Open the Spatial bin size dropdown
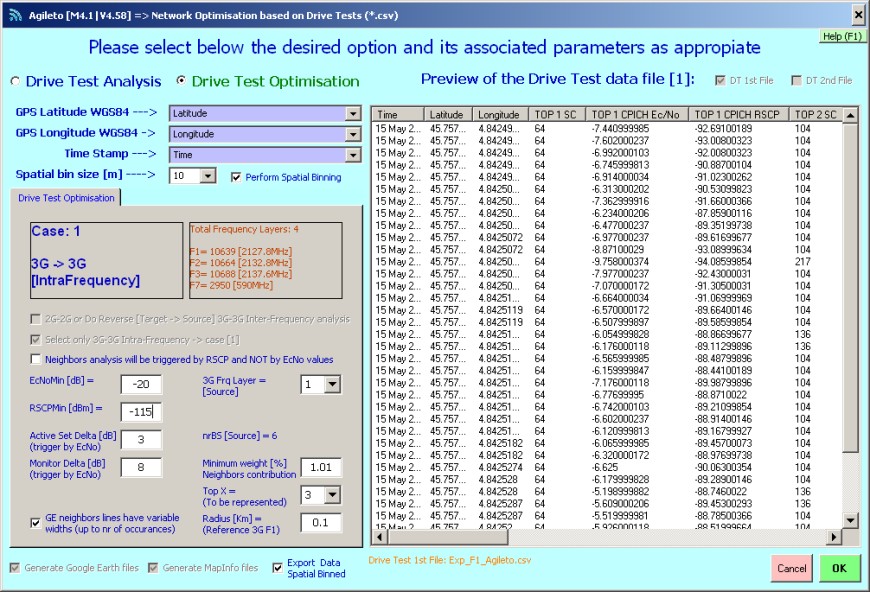Screen dimensions: 870x592 click(207, 176)
